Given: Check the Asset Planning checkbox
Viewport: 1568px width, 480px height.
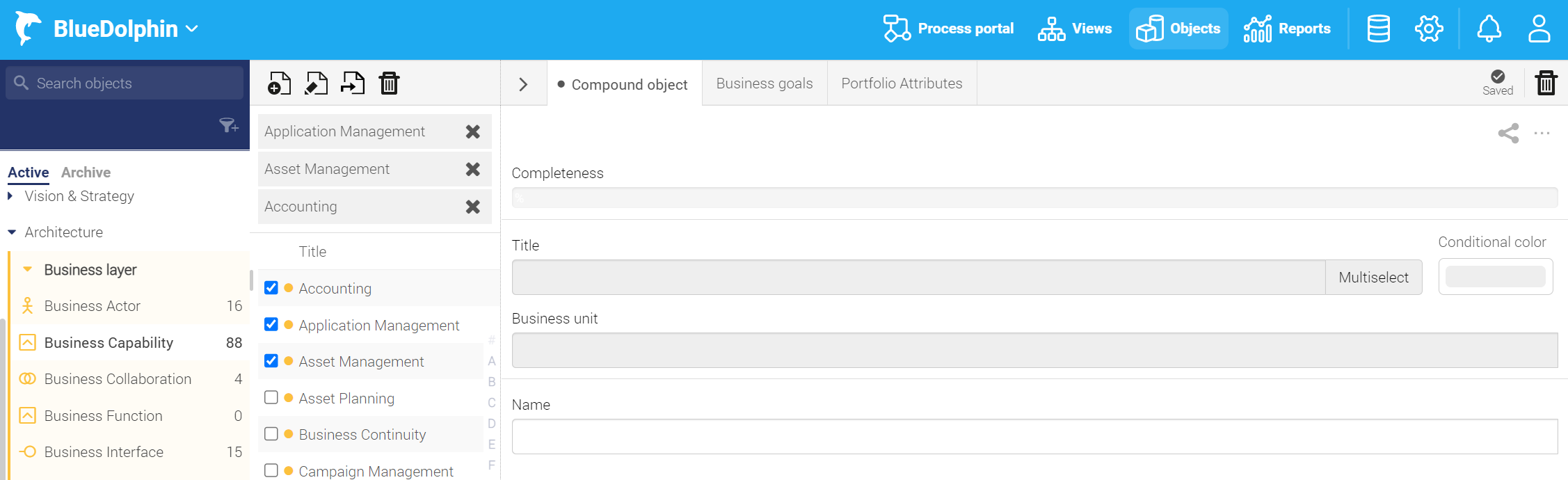Looking at the screenshot, I should tap(271, 397).
